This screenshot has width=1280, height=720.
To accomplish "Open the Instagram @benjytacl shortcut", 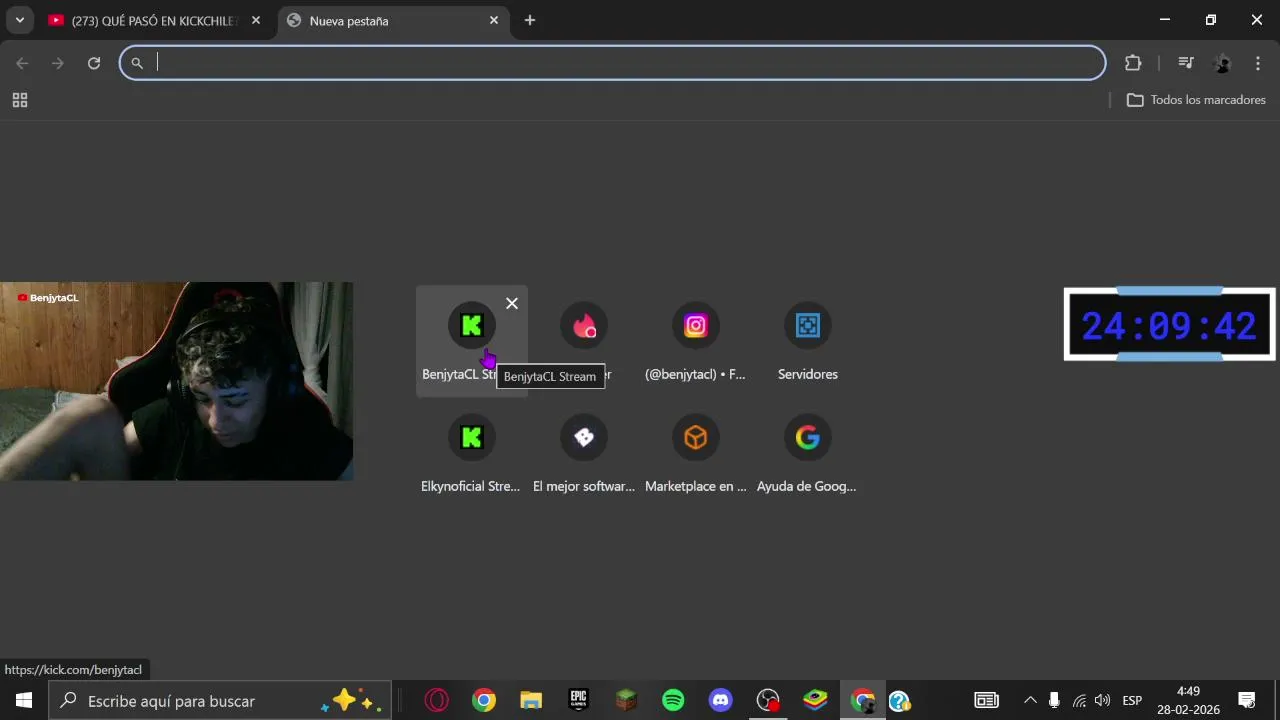I will pyautogui.click(x=696, y=341).
